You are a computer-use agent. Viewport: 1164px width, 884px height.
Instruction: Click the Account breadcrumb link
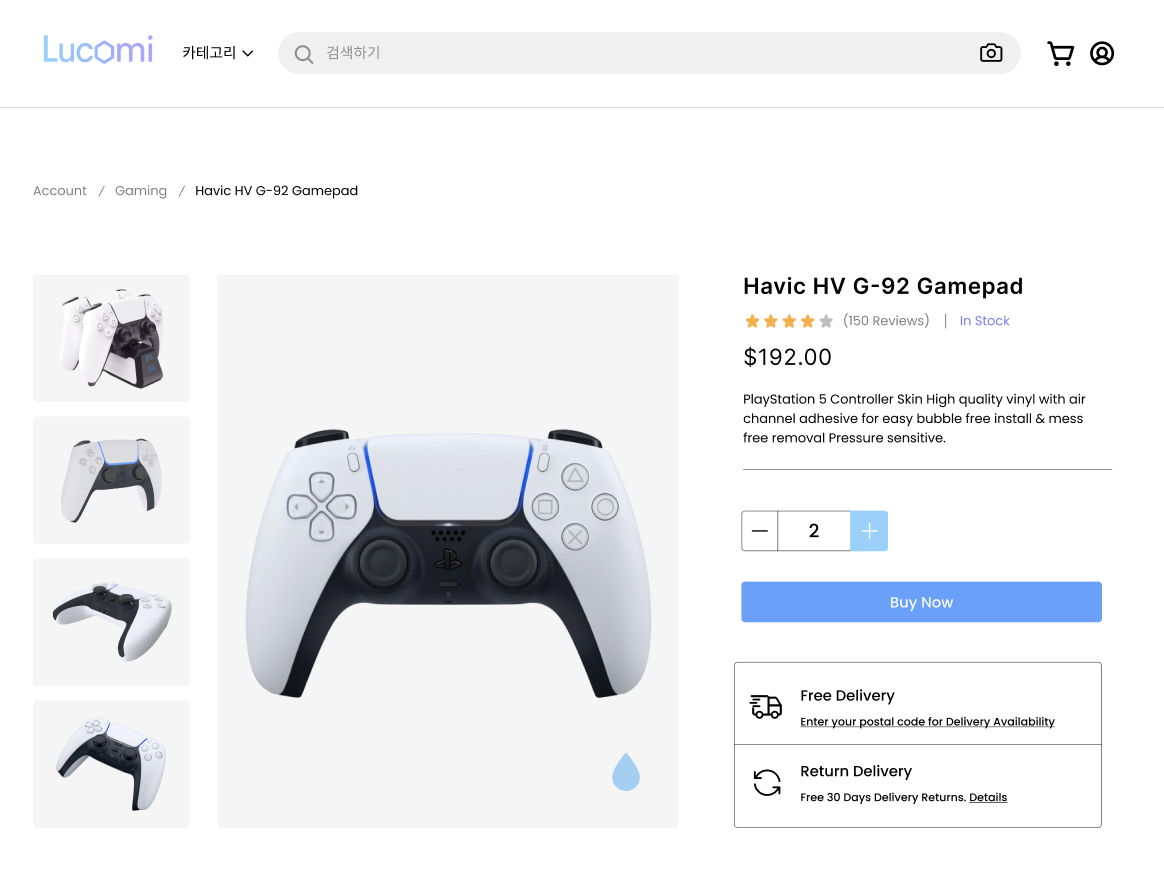tap(59, 191)
